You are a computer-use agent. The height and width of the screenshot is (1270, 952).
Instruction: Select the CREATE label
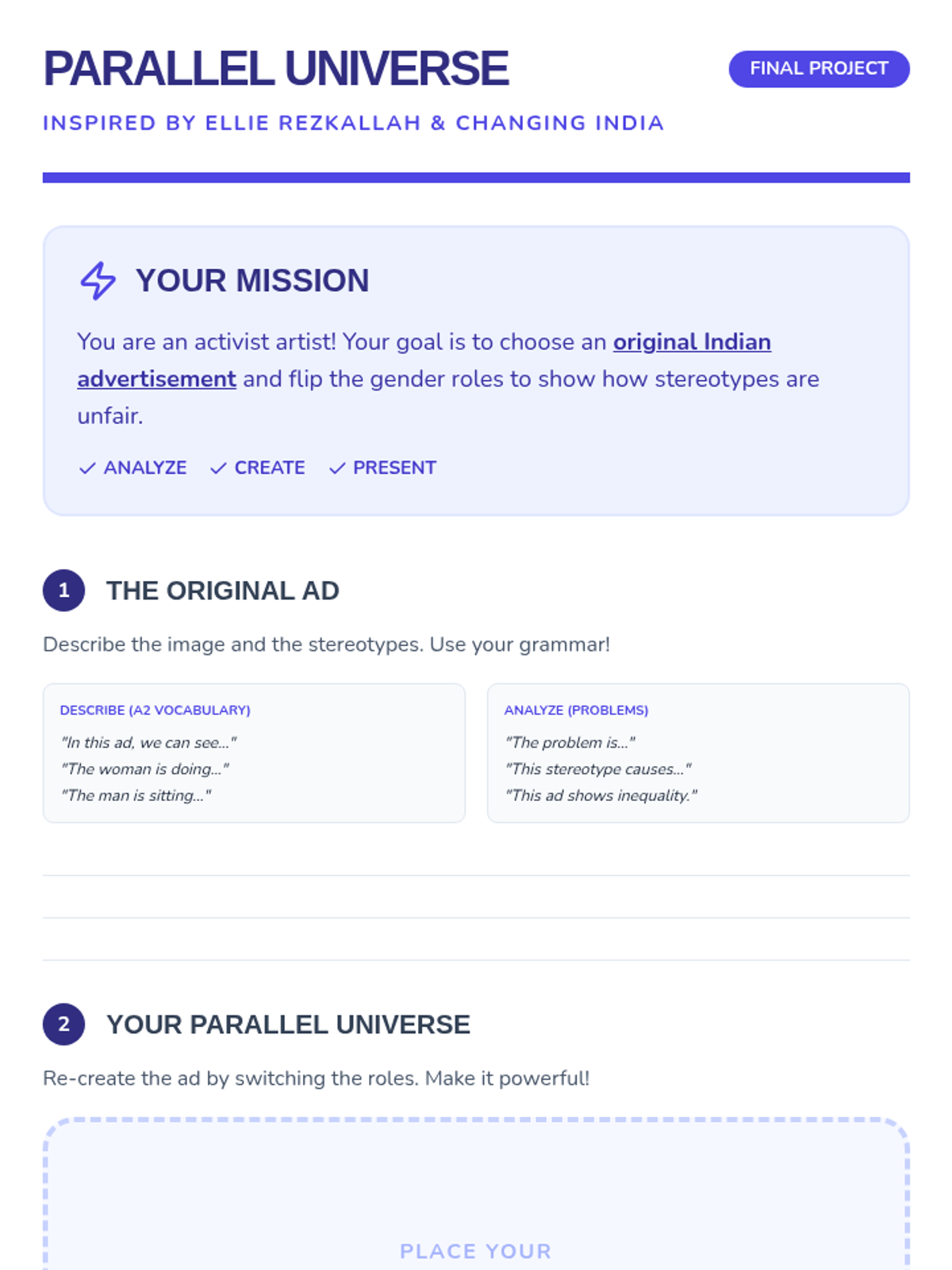pos(270,468)
